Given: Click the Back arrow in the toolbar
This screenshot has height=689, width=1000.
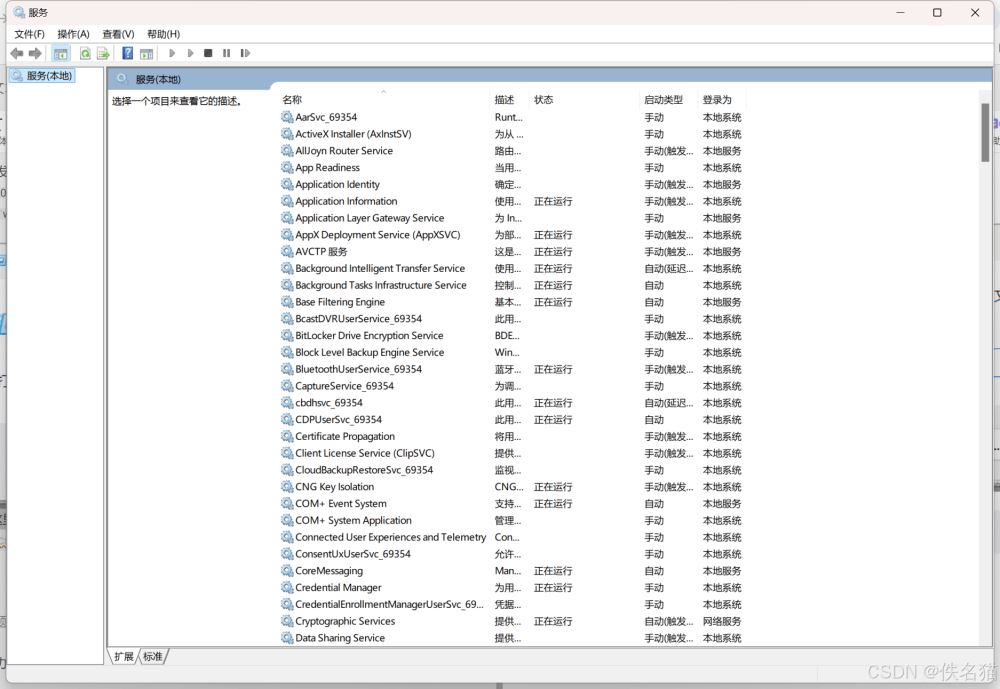Looking at the screenshot, I should tap(16, 53).
